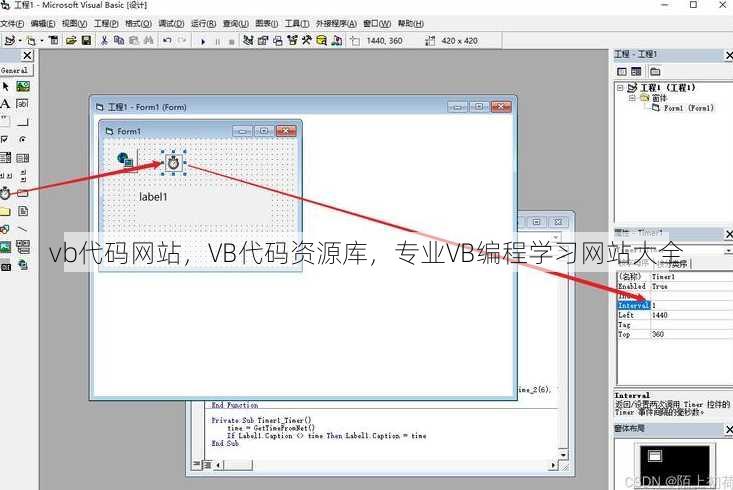The image size is (733, 490).
Task: Select the Label (A) control in the toolbox
Action: point(5,104)
